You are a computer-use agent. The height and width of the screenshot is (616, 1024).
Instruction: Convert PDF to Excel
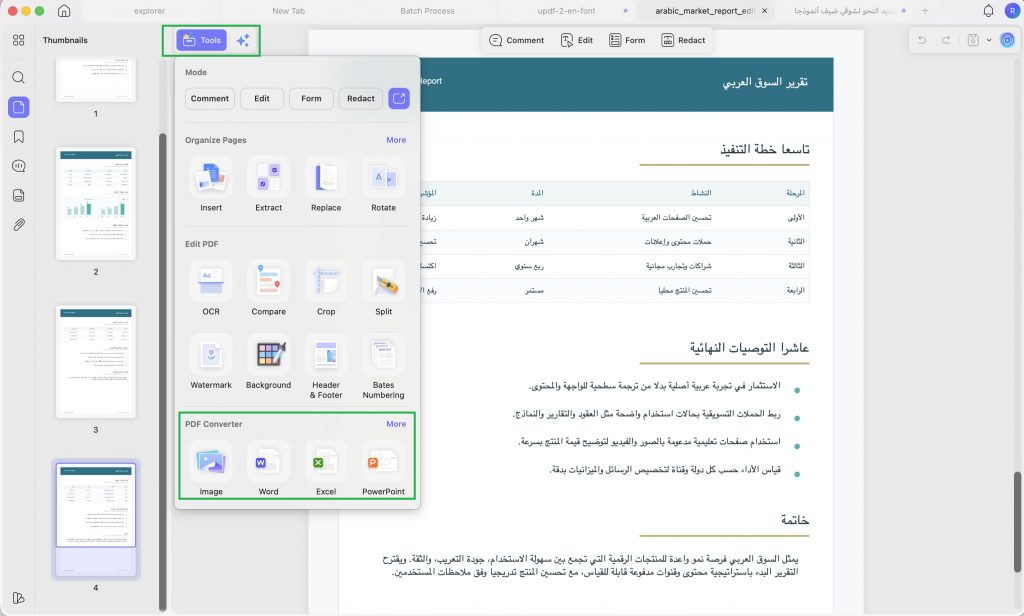[x=326, y=468]
